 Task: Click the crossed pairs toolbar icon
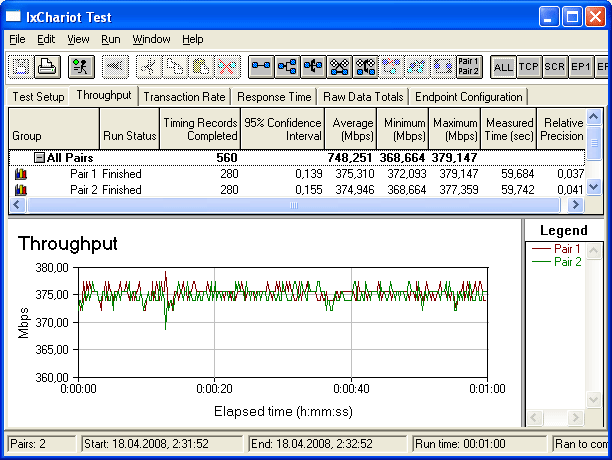click(x=340, y=67)
